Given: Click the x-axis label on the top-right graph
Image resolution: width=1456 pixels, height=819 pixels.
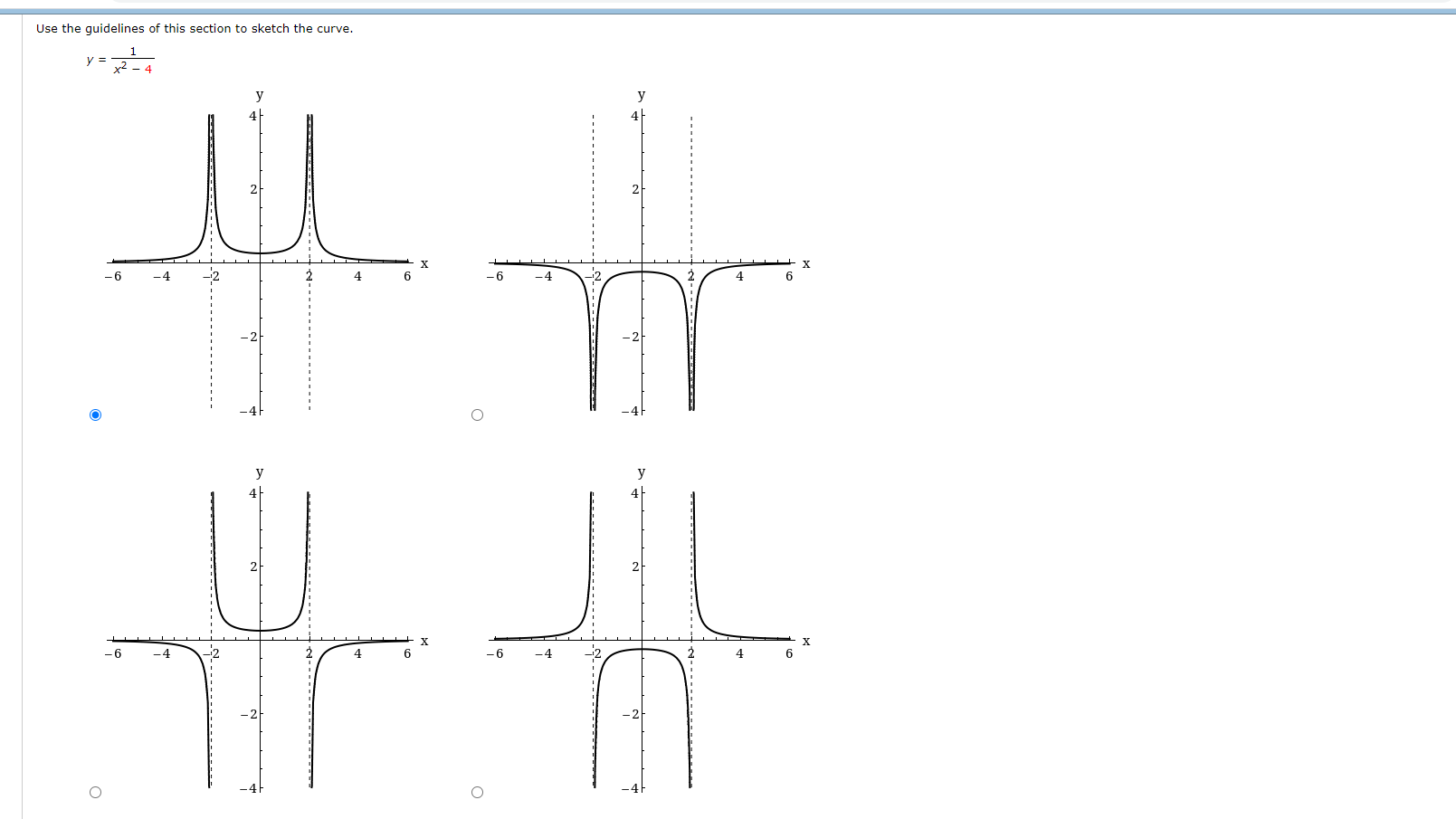Looking at the screenshot, I should (x=805, y=263).
